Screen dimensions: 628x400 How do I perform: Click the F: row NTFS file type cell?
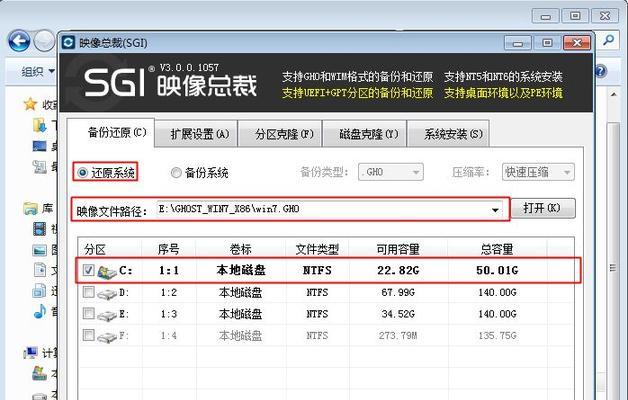[317, 335]
